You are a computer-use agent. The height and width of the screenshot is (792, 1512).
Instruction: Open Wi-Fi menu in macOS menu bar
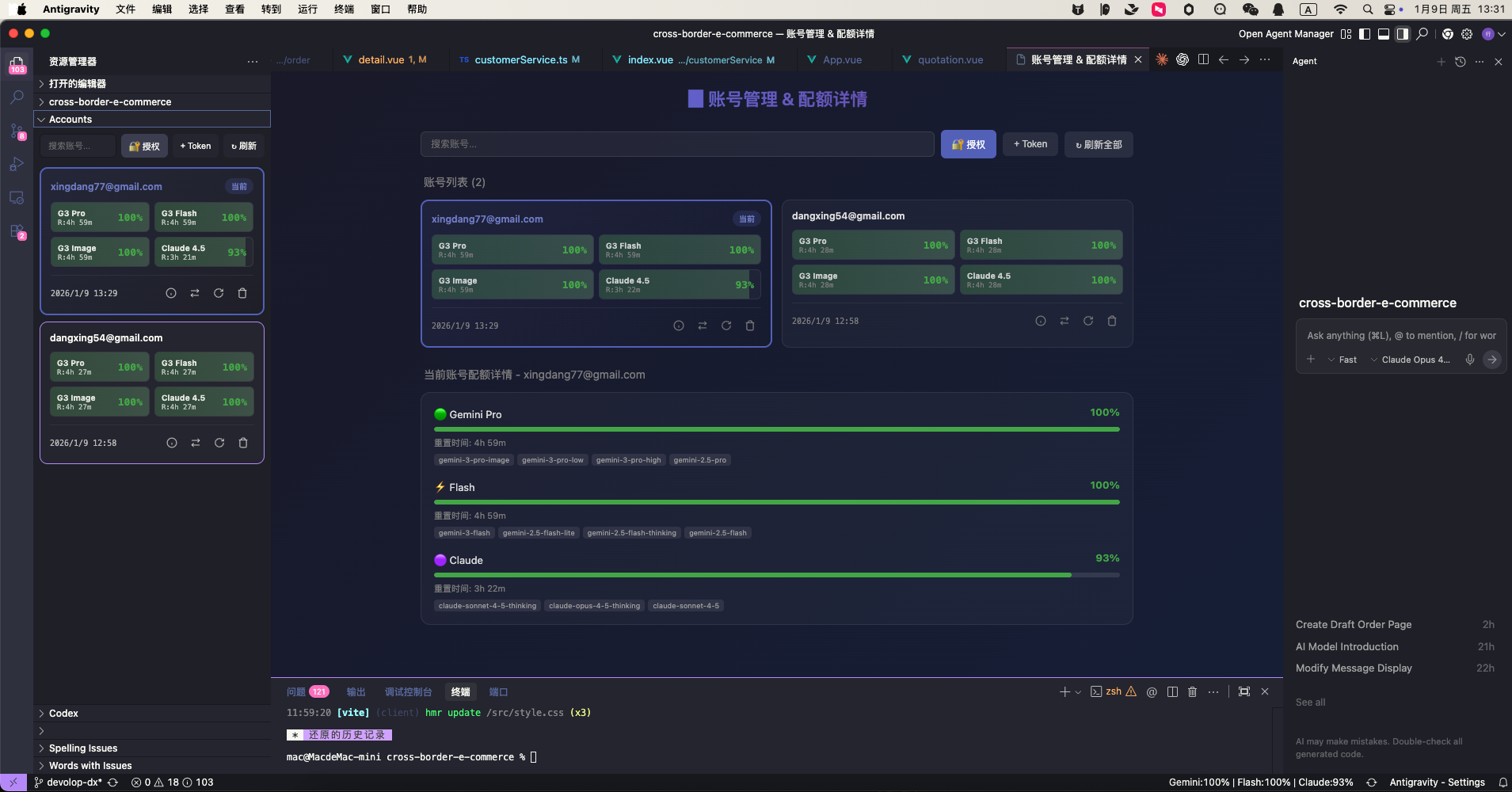1340,10
